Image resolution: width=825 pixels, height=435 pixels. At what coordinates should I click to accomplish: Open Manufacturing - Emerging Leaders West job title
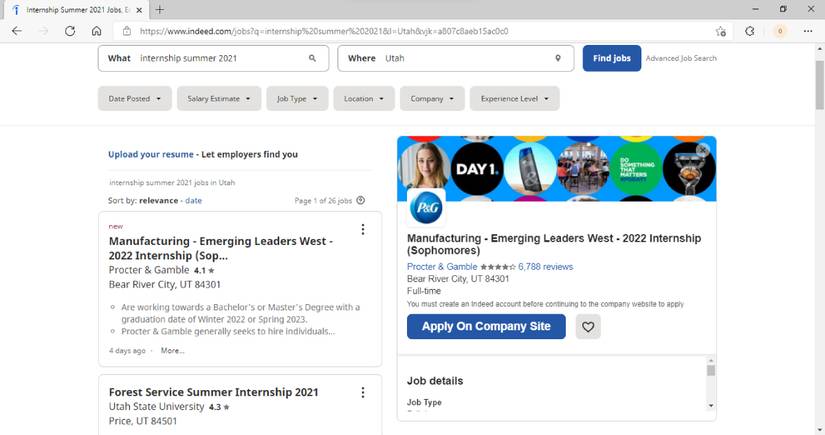220,248
